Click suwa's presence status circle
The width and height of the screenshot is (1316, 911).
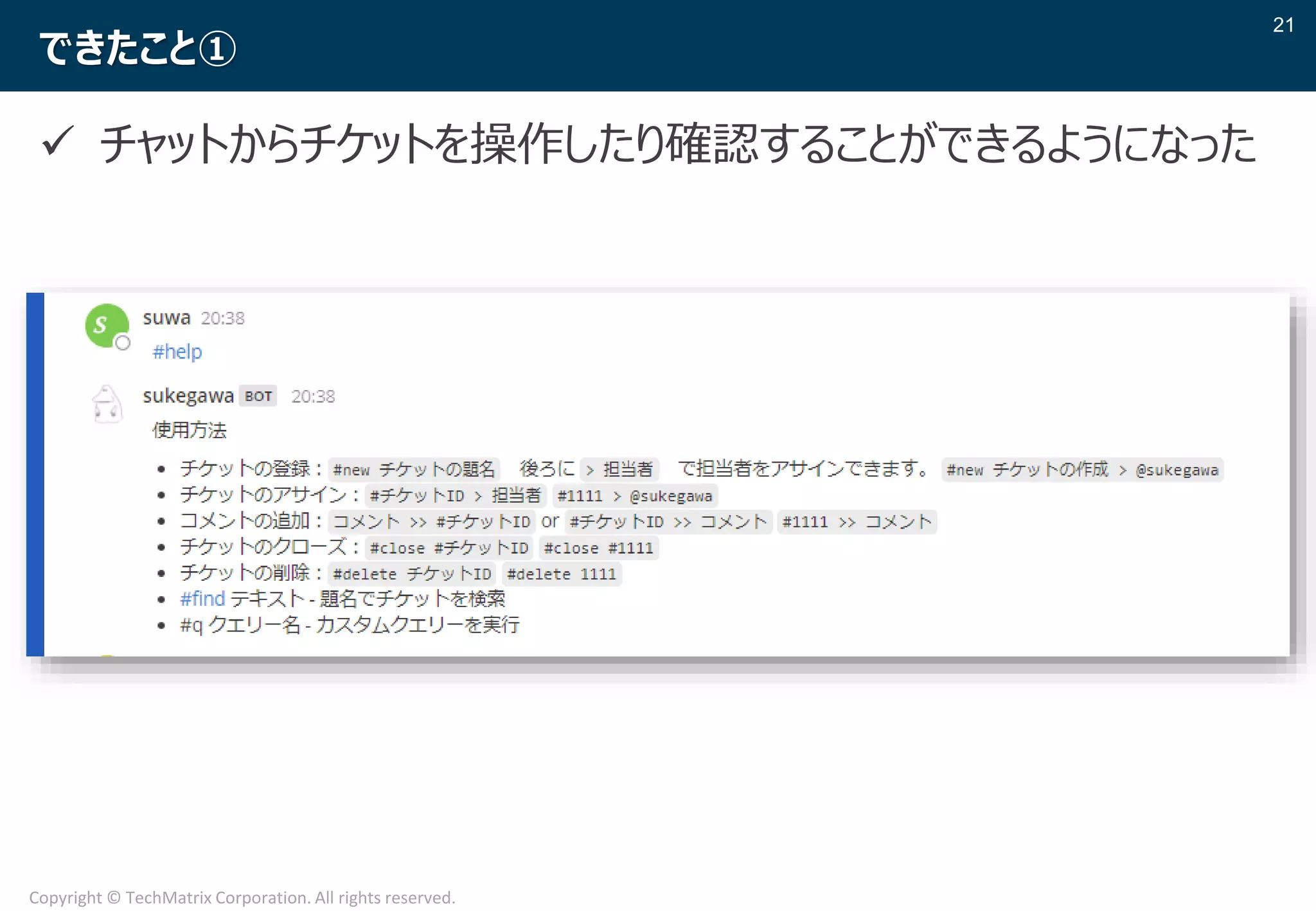coord(123,343)
